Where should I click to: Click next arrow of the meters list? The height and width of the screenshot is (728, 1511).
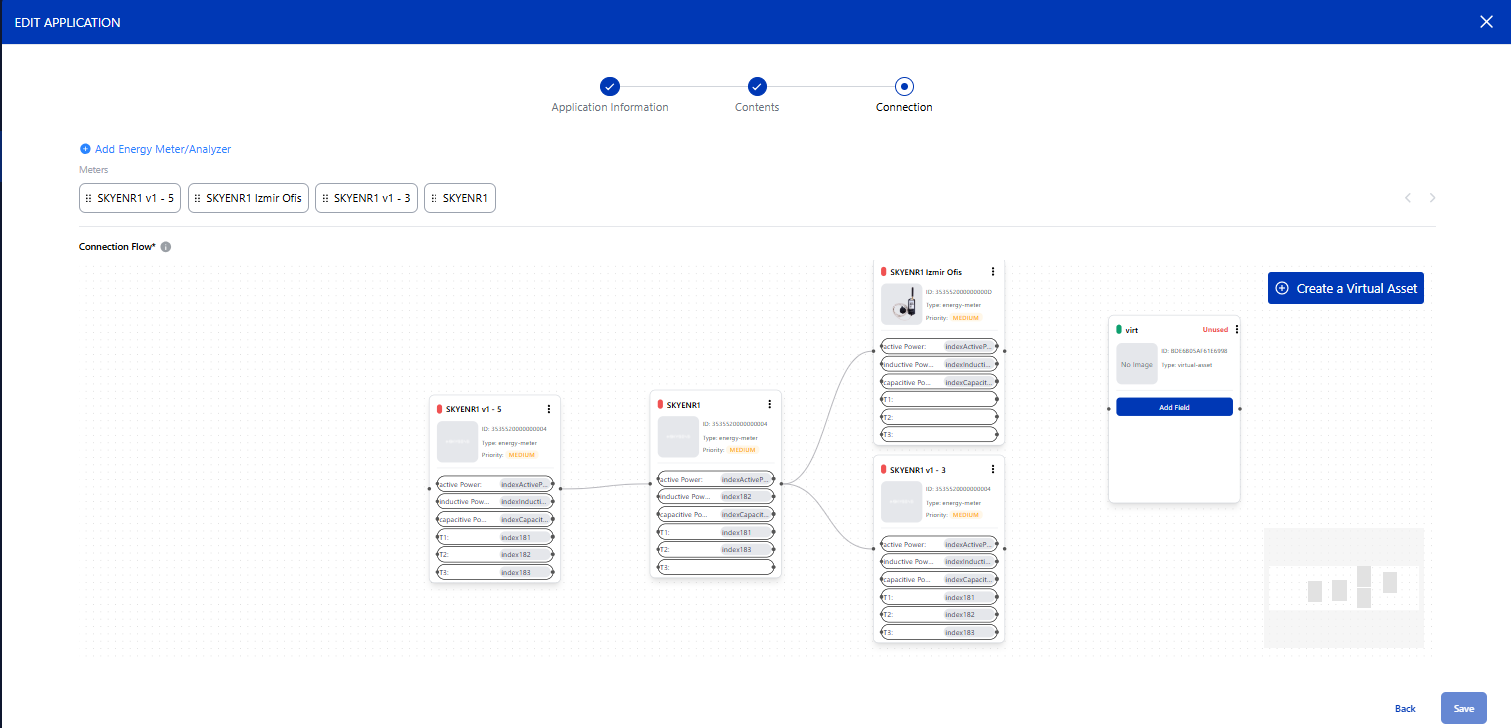point(1432,198)
